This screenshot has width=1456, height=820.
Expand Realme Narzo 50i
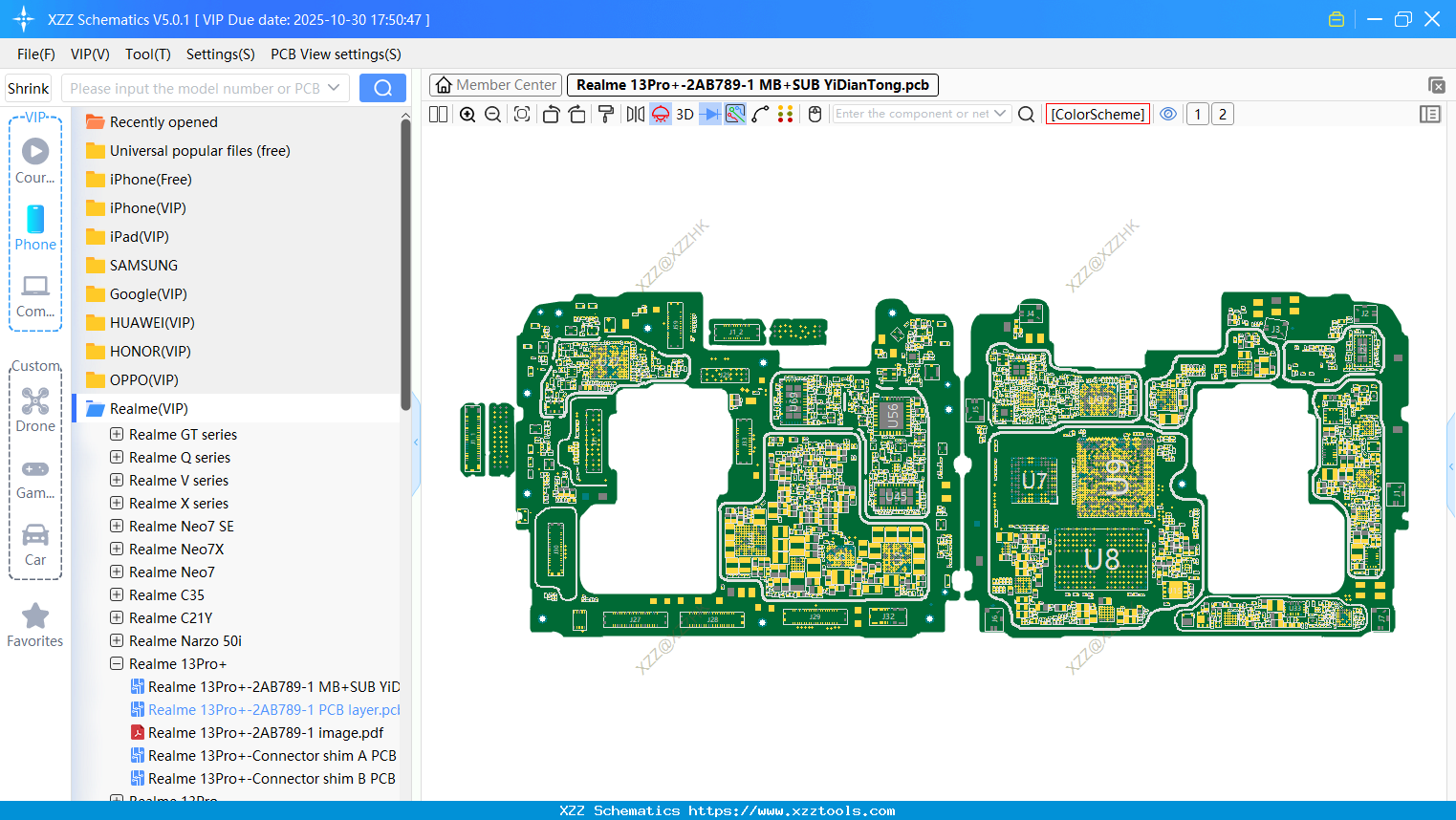pos(117,640)
